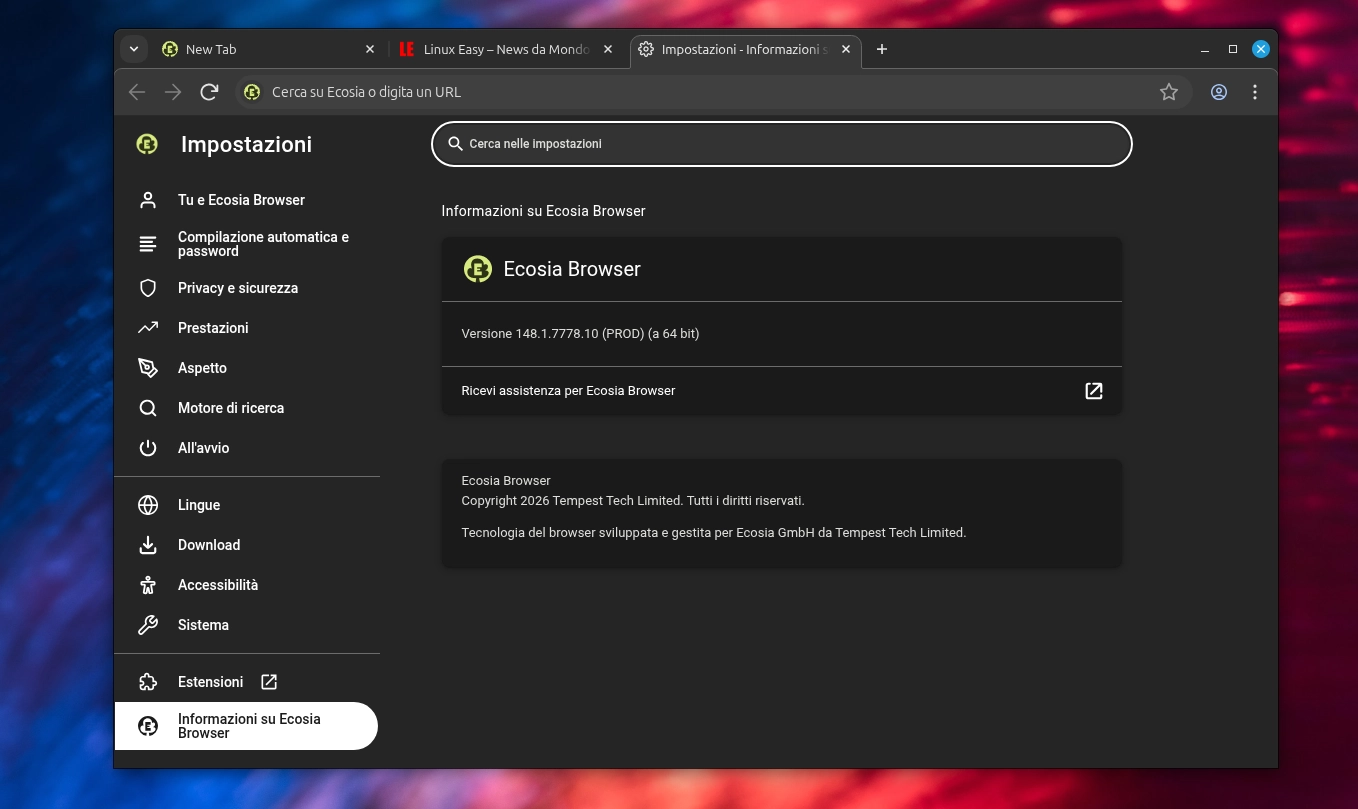Open Lingue settings
This screenshot has height=809, width=1358.
point(247,505)
